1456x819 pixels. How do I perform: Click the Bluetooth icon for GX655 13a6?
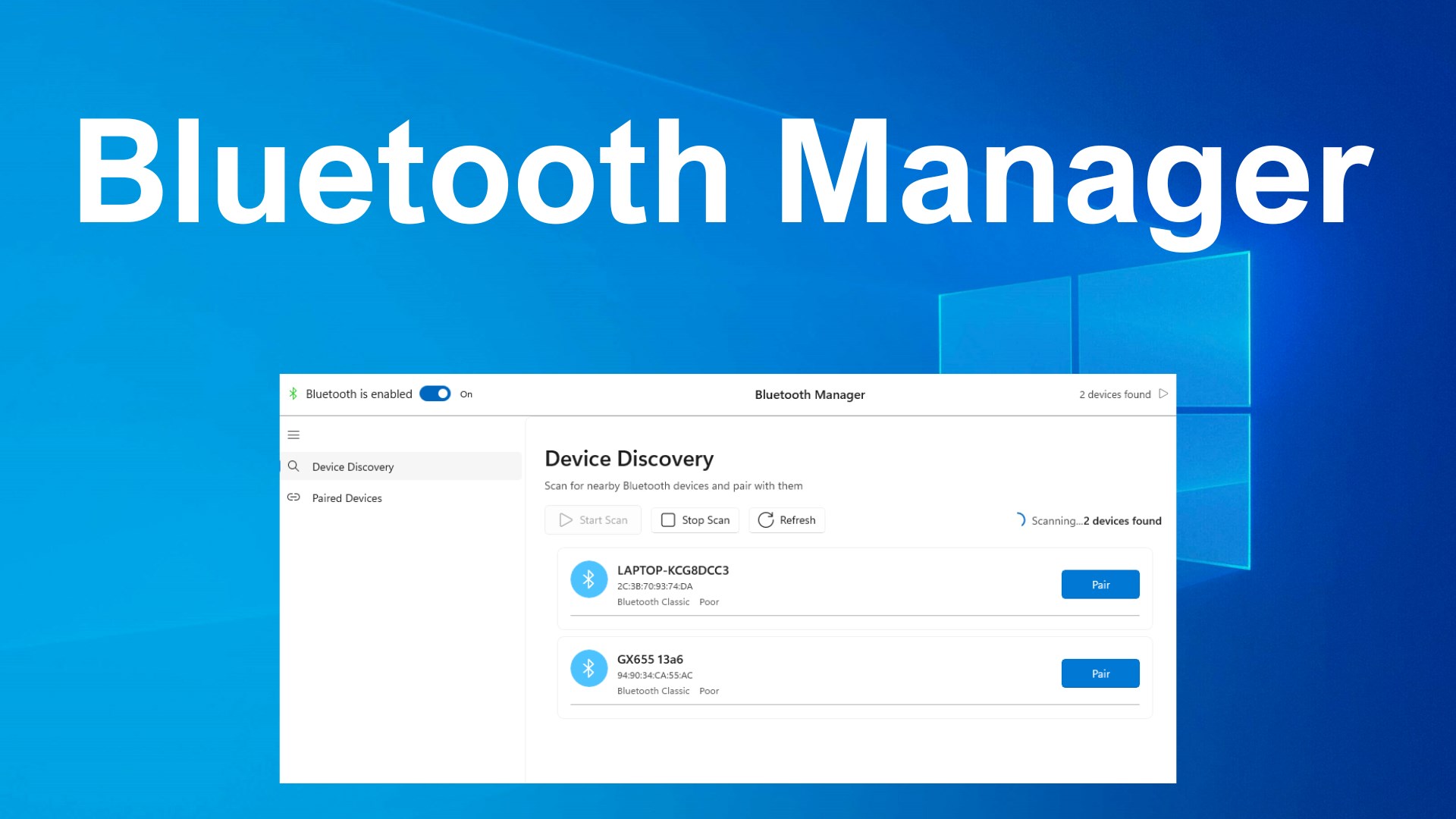(x=588, y=668)
